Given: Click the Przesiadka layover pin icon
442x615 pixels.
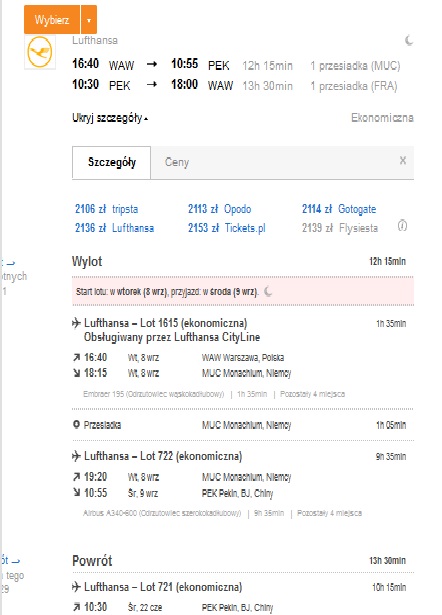Looking at the screenshot, I should [76, 425].
